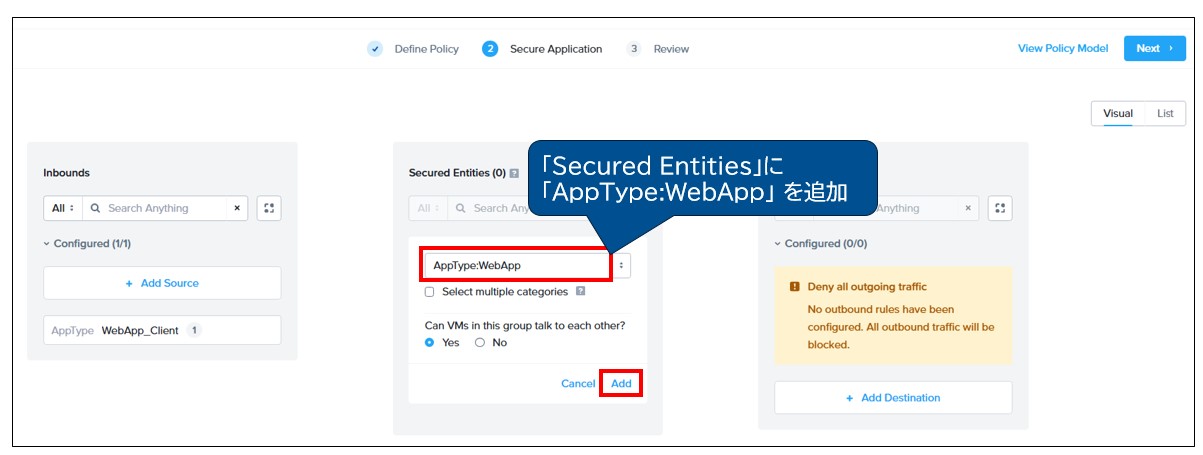The image size is (1203, 455).
Task: Clear the Inbounds search field with X
Action: [x=237, y=208]
